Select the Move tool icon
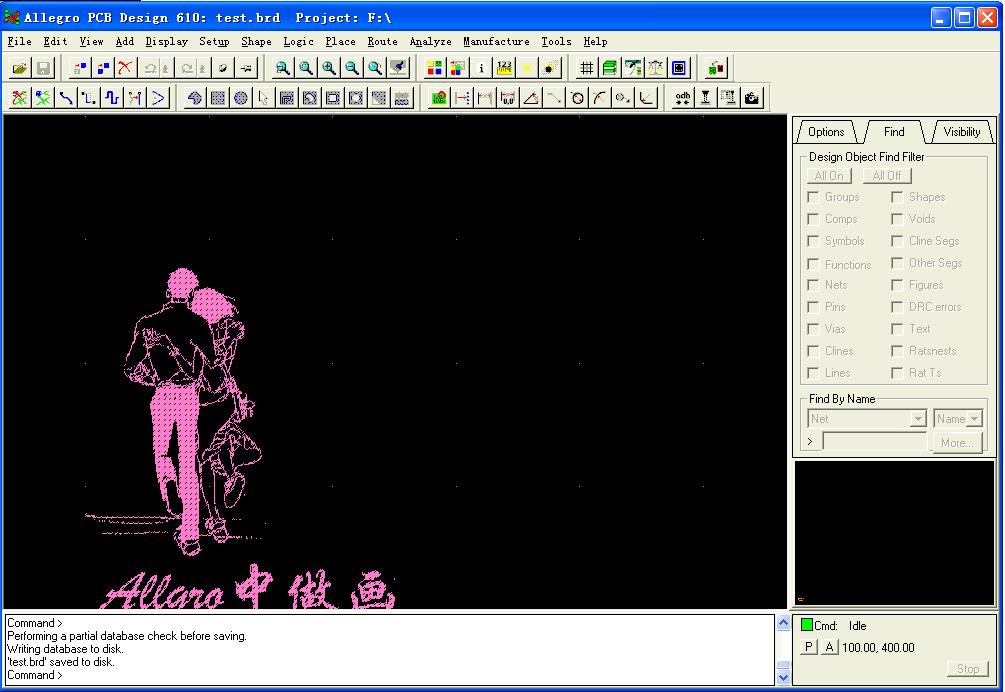The width and height of the screenshot is (1005, 692). (x=80, y=67)
